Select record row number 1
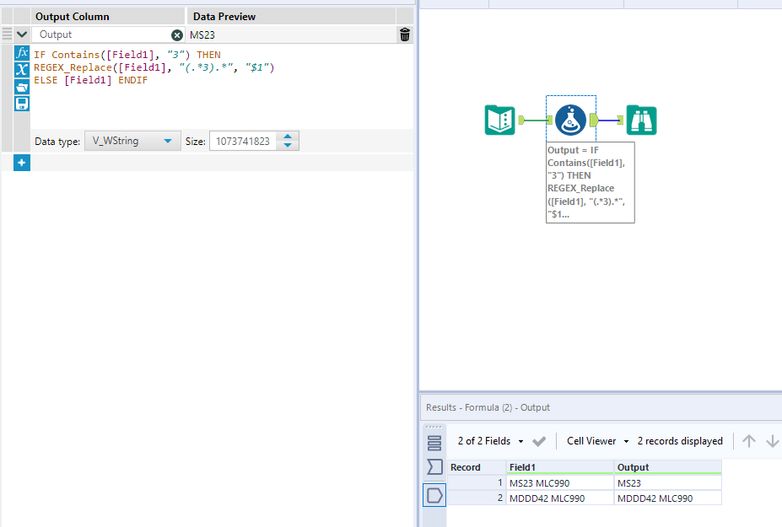The height and width of the screenshot is (527, 782). (476, 483)
